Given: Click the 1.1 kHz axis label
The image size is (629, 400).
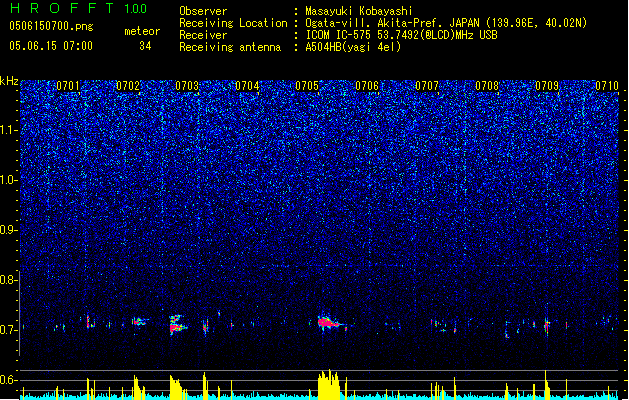Looking at the screenshot, I should (9, 130).
